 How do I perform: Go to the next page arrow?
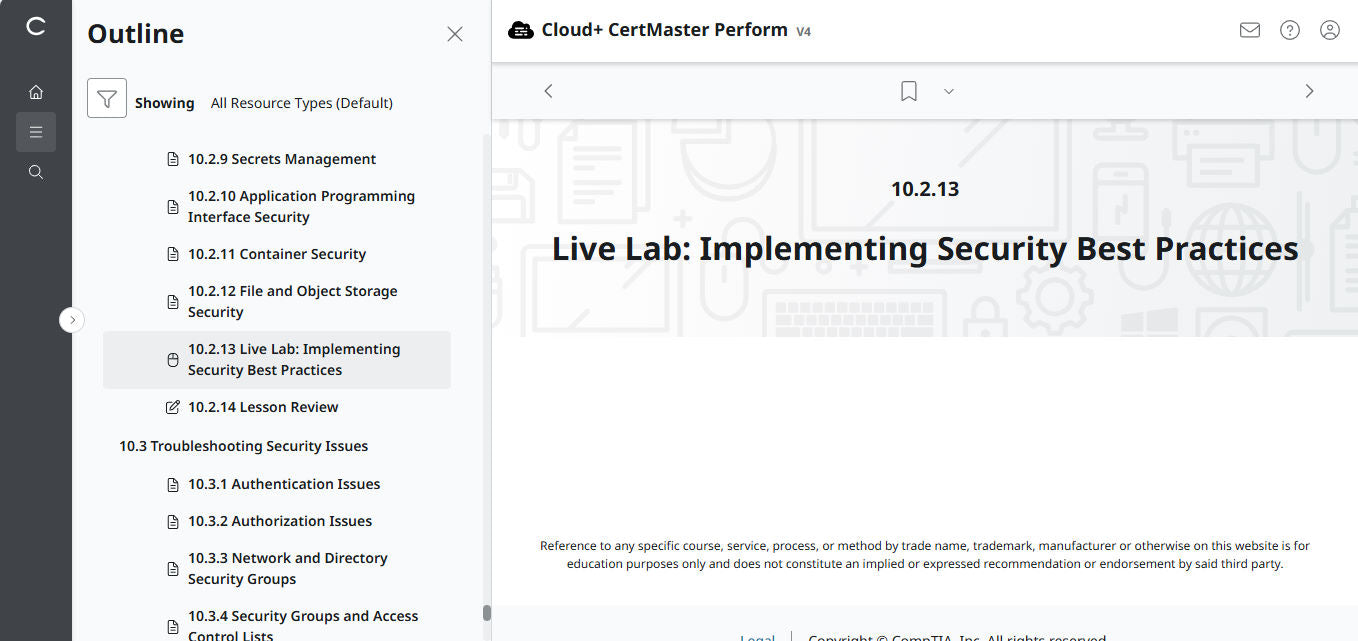1309,90
